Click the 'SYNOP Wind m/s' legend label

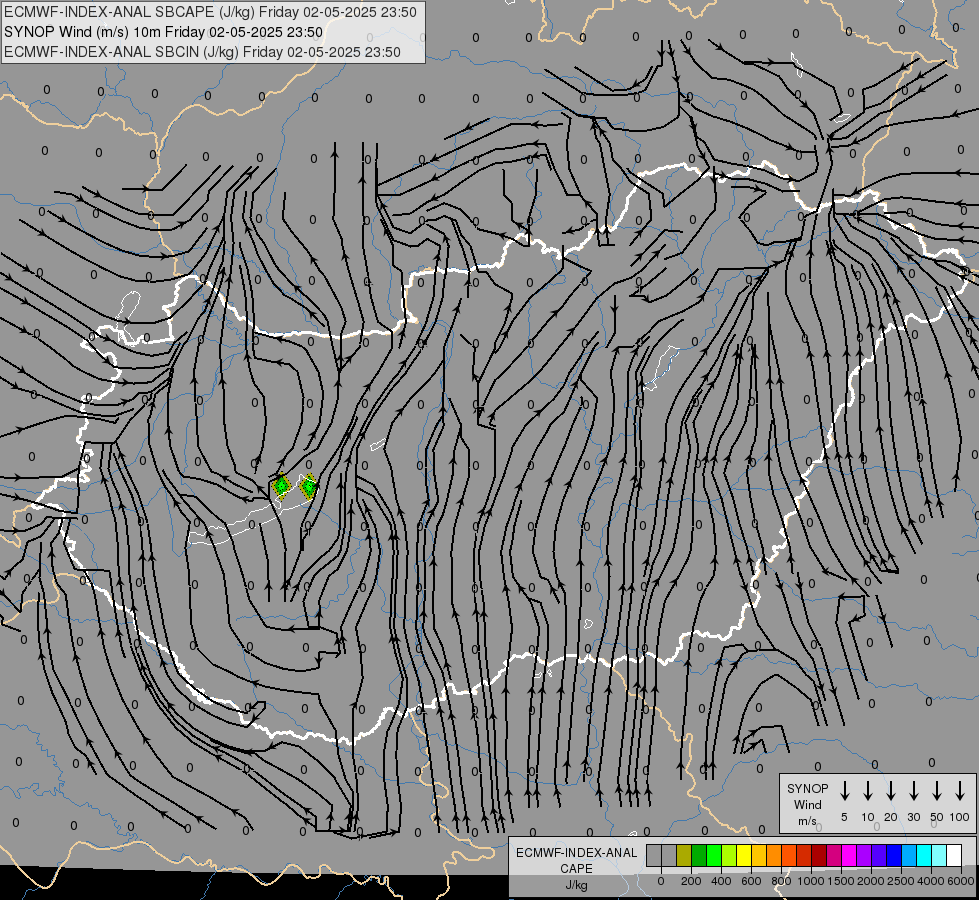807,804
